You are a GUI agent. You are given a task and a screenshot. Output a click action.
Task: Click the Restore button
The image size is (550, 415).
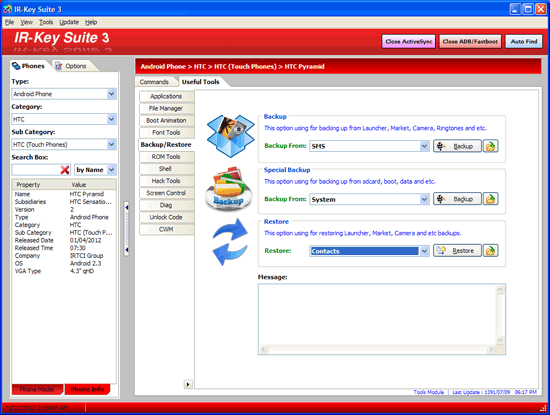point(457,250)
